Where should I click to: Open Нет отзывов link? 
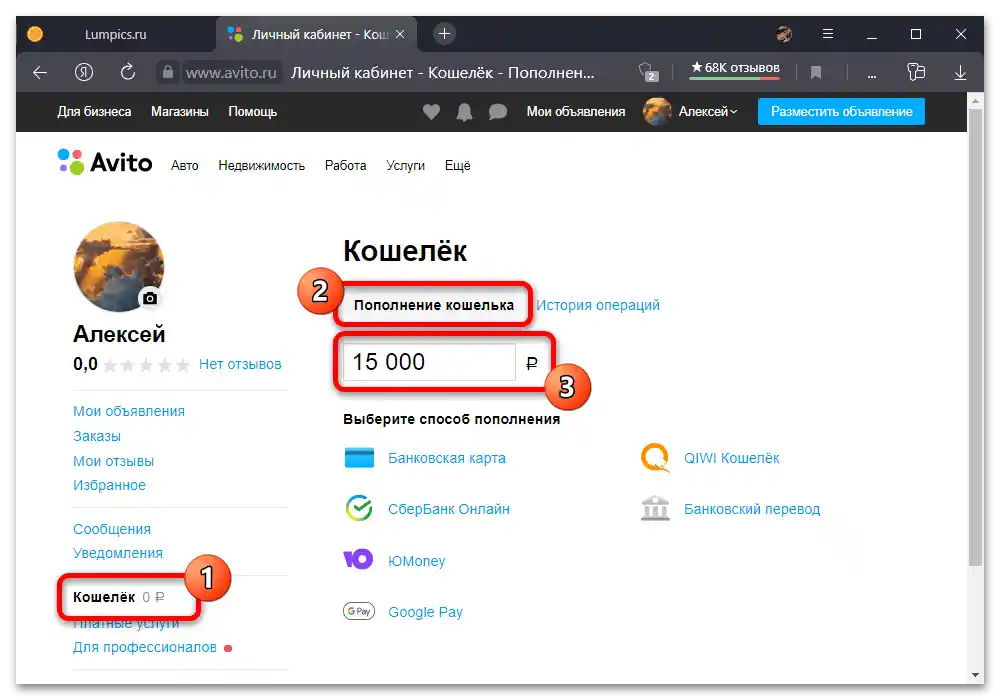pos(240,365)
